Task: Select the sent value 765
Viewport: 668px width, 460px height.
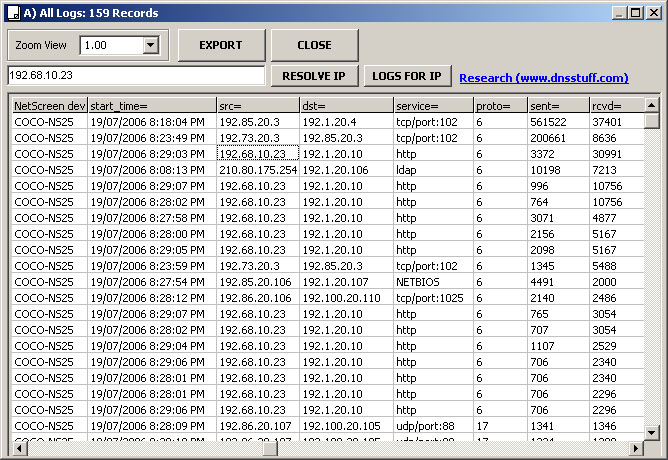Action: pyautogui.click(x=559, y=314)
